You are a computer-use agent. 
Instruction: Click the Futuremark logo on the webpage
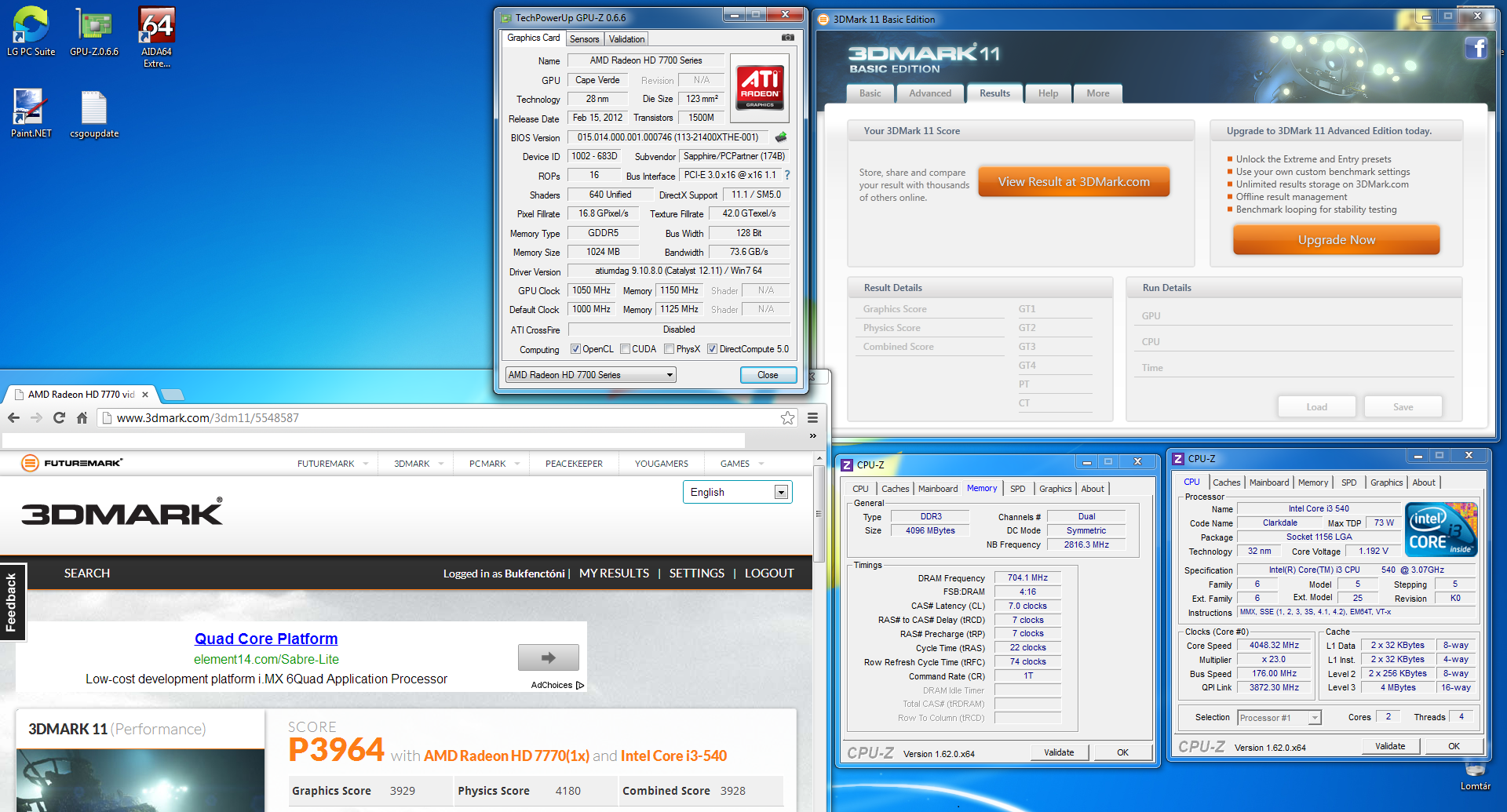point(72,463)
